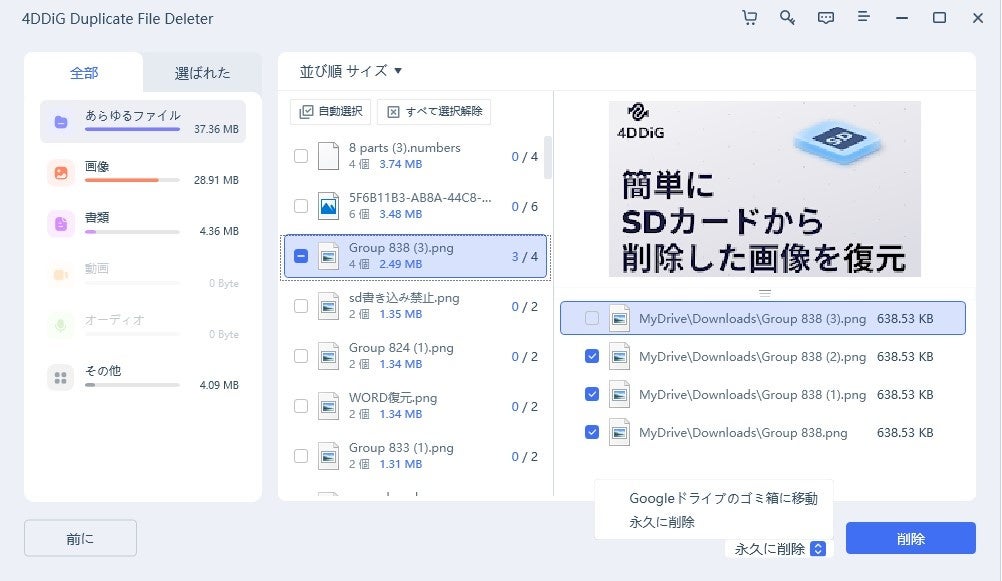Click the preview panel resize handle
1002x581 pixels.
(764, 293)
